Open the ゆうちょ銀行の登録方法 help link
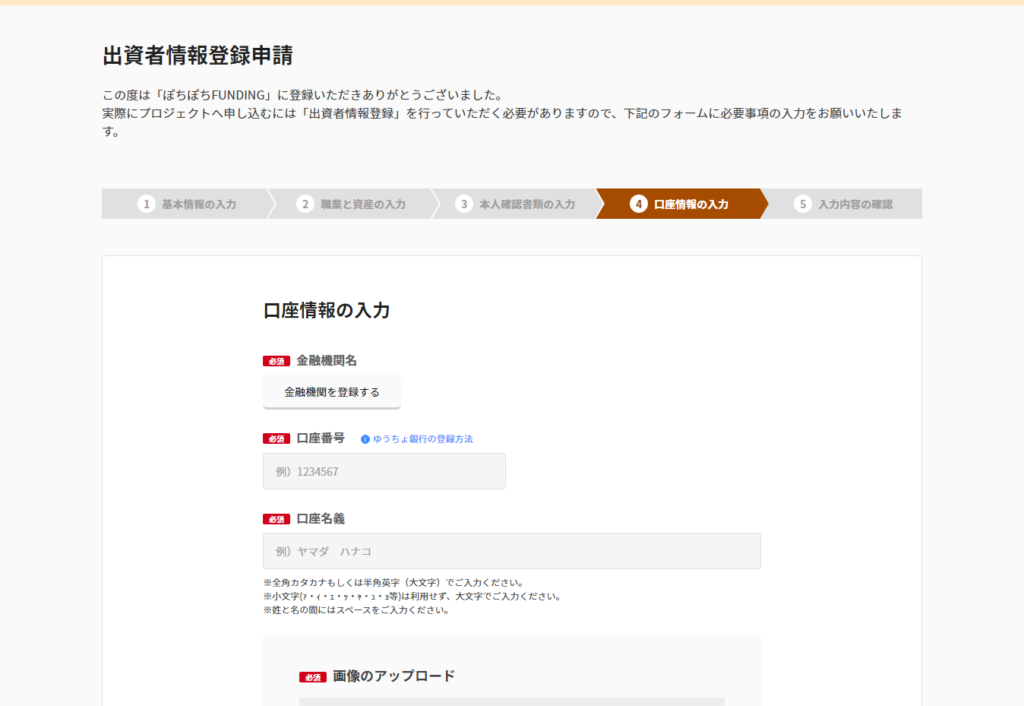 coord(422,439)
